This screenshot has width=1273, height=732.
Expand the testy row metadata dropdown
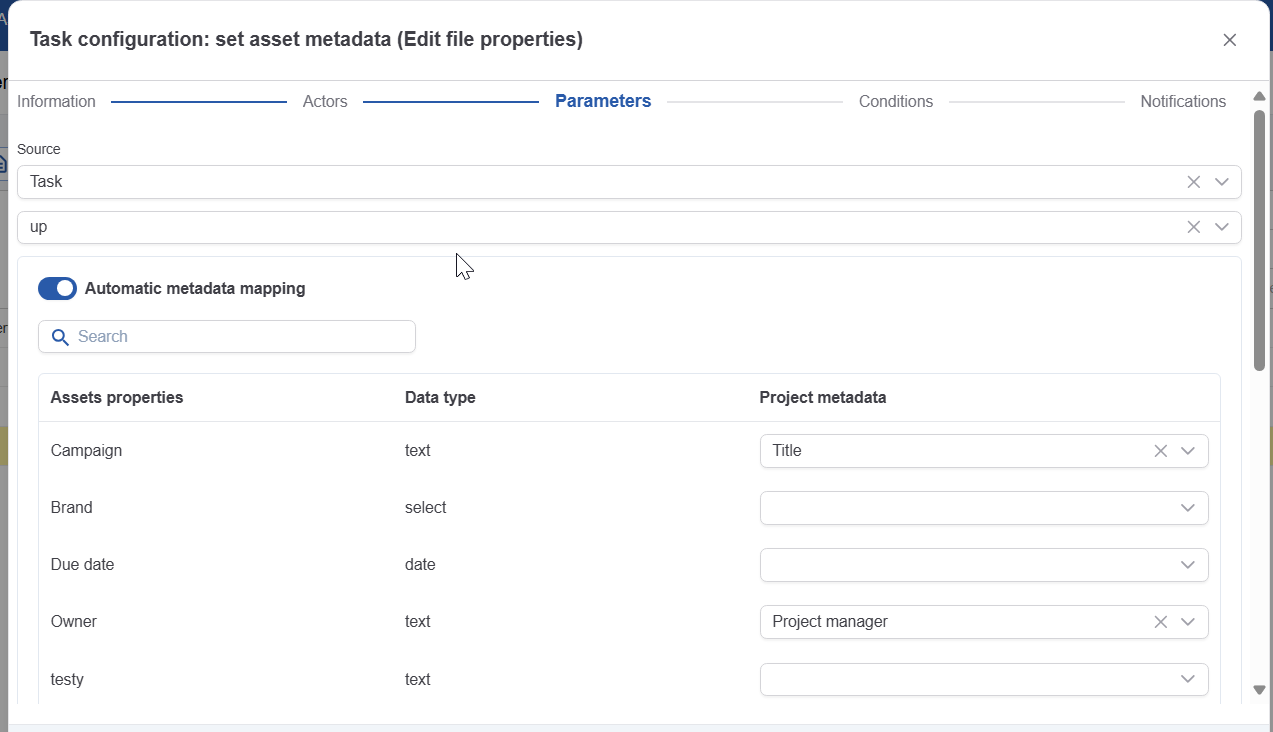pyautogui.click(x=1187, y=680)
